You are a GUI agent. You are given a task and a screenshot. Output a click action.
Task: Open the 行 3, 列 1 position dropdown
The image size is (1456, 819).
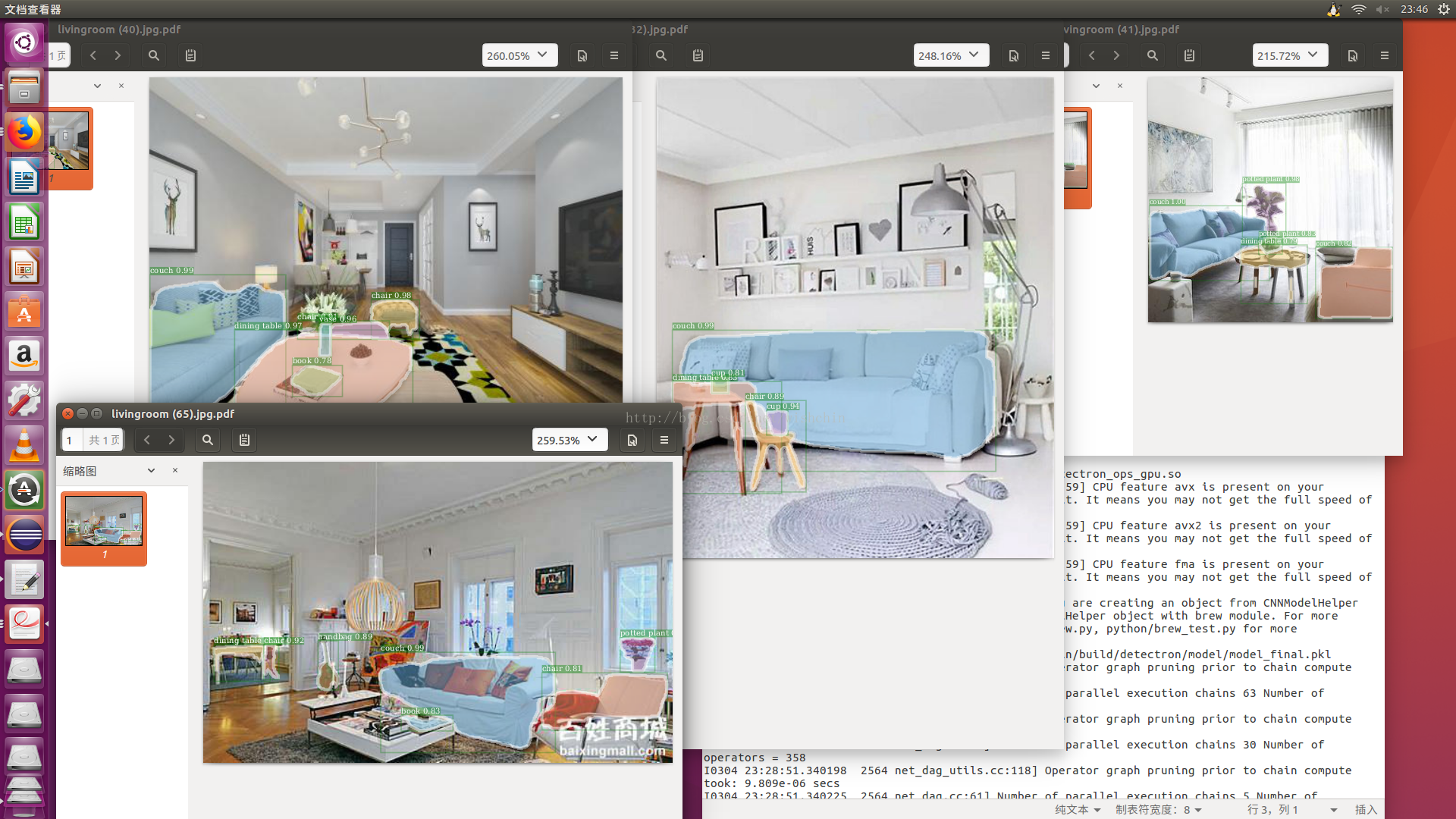(1292, 810)
